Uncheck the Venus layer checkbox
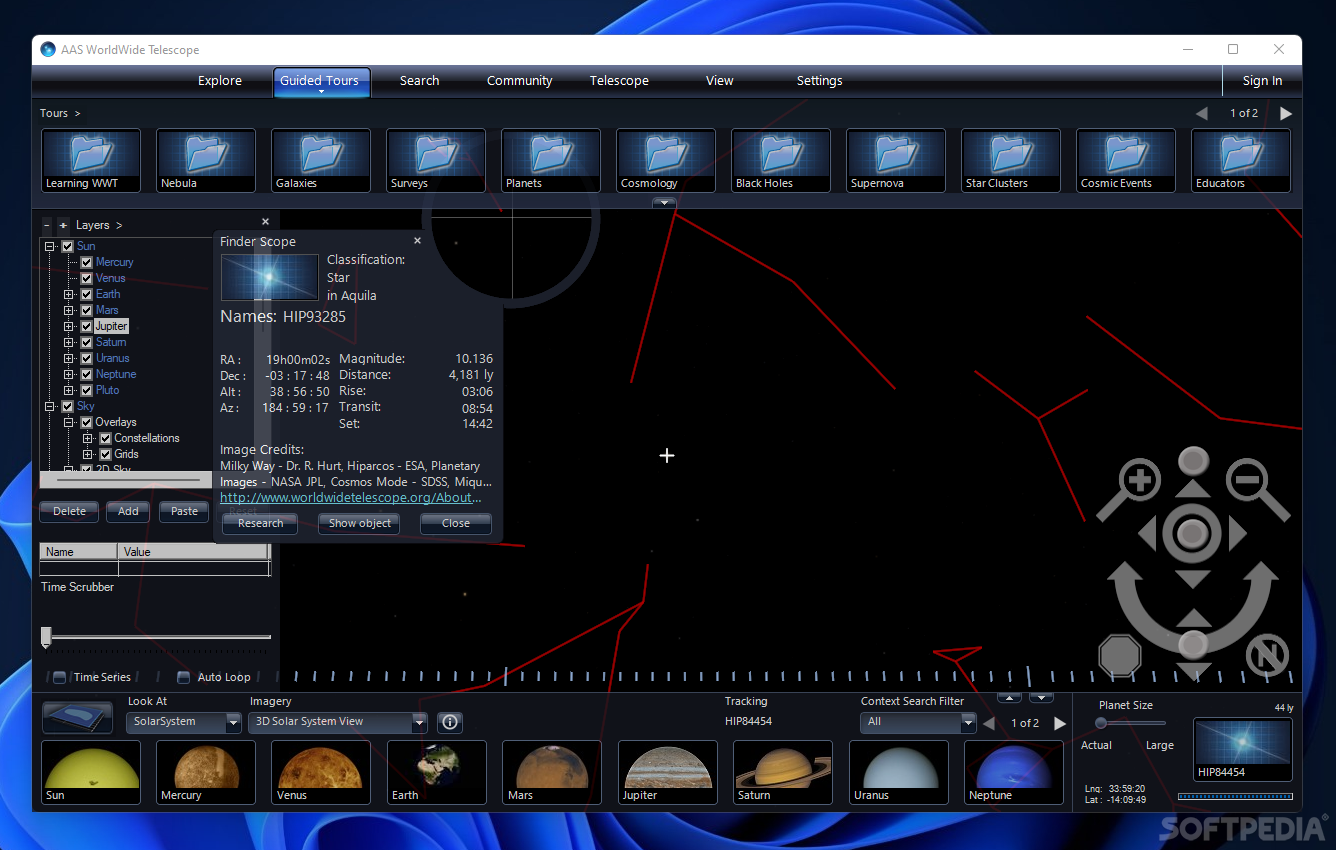This screenshot has height=856, width=1344. click(86, 278)
